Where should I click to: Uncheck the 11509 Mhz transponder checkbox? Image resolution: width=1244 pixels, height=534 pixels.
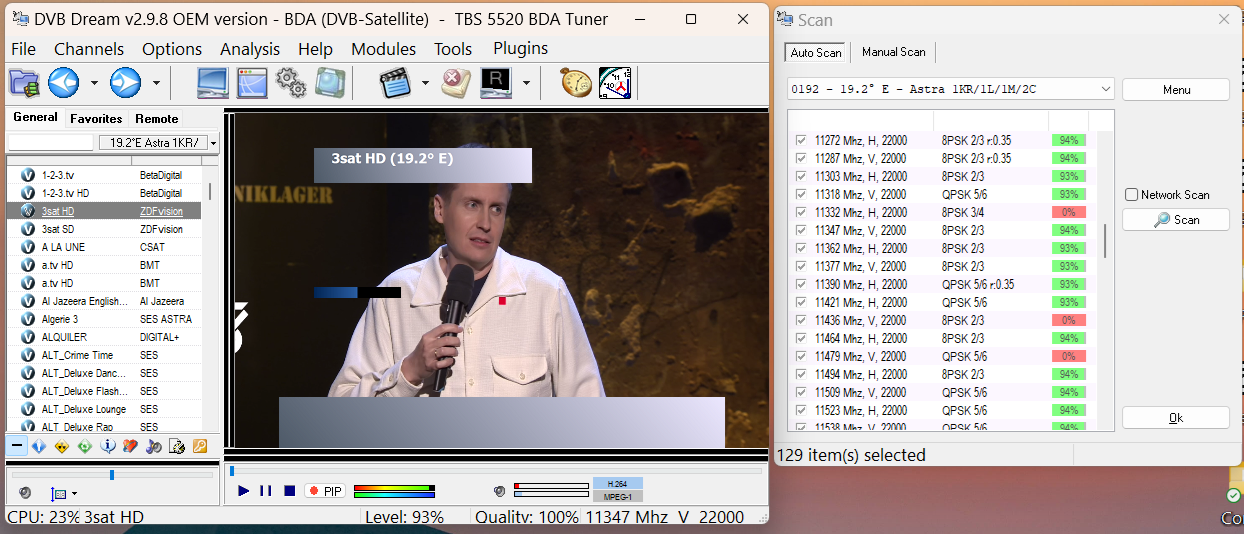tap(800, 393)
